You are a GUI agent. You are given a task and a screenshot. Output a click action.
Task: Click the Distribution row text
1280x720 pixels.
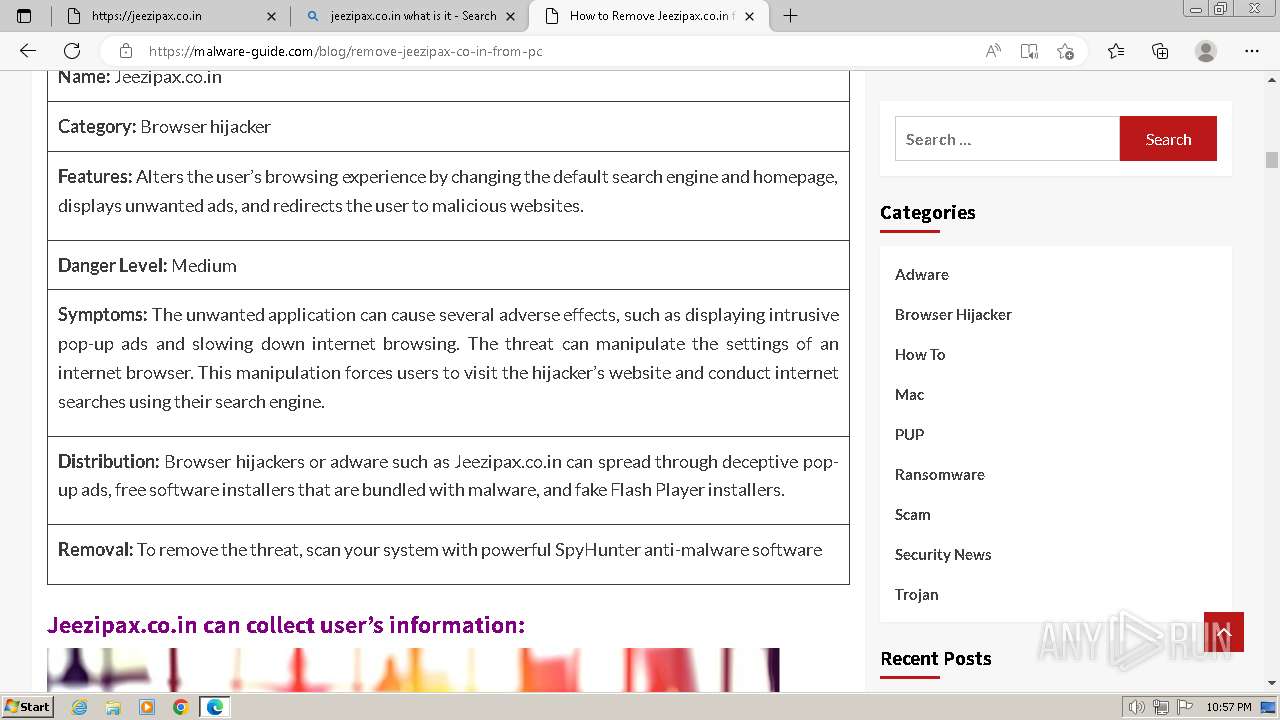[x=448, y=476]
